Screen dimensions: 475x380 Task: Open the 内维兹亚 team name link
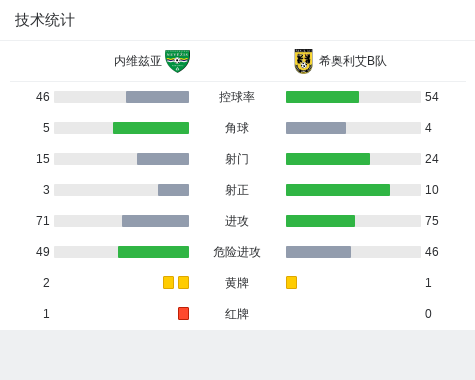click(138, 61)
